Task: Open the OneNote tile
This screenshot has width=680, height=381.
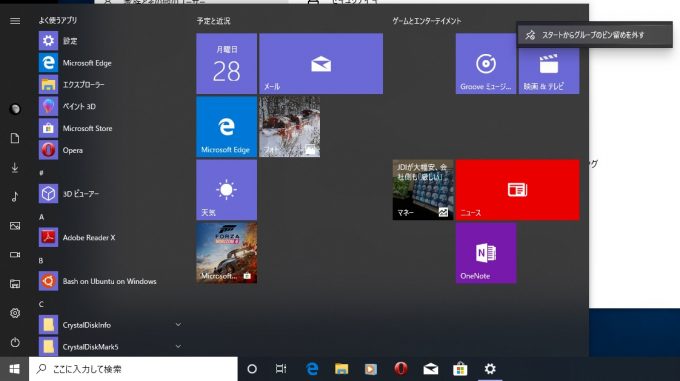Action: point(486,253)
